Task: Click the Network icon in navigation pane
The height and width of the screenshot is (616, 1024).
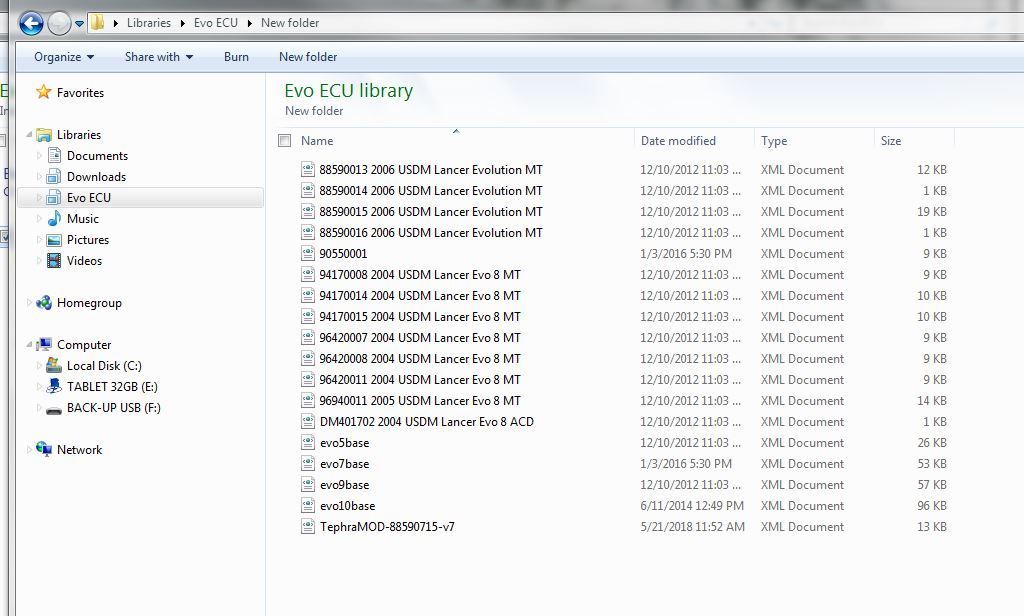Action: coord(44,450)
